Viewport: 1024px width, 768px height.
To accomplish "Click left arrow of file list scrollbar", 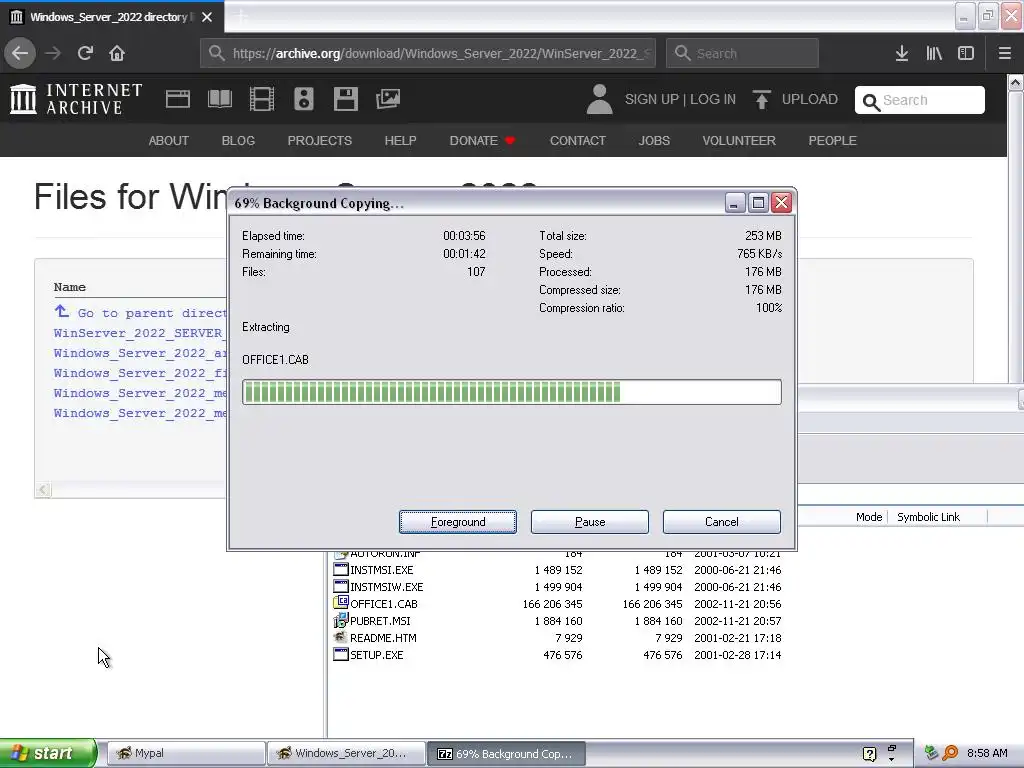I will click(43, 489).
